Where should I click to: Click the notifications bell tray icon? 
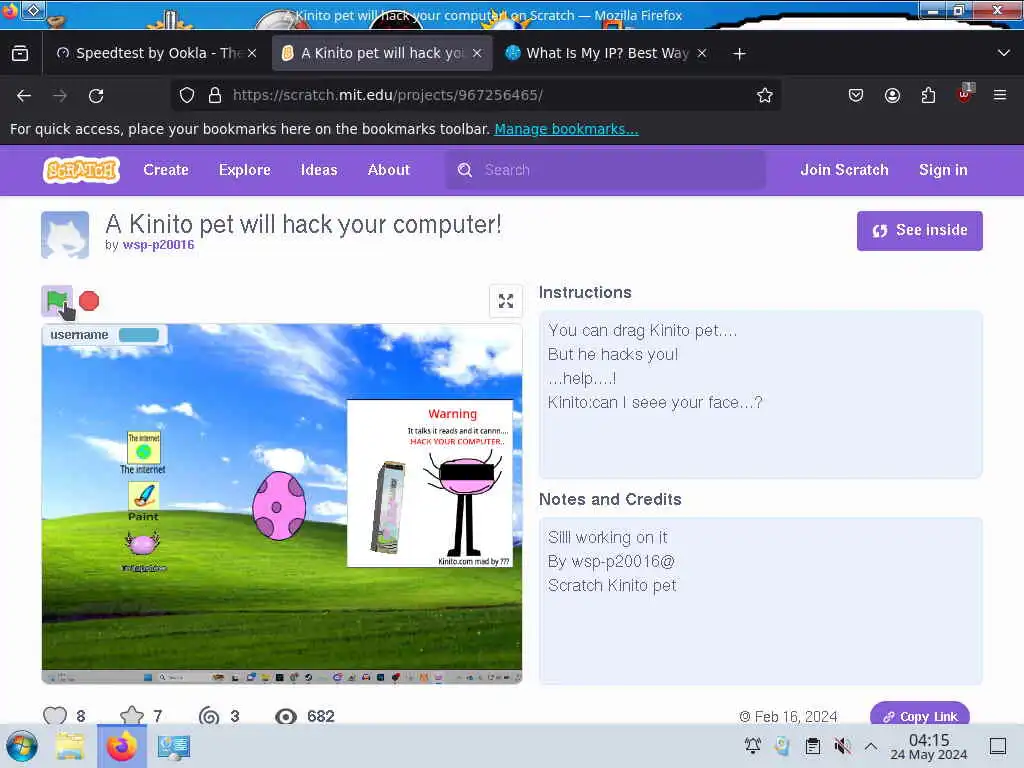click(x=752, y=745)
